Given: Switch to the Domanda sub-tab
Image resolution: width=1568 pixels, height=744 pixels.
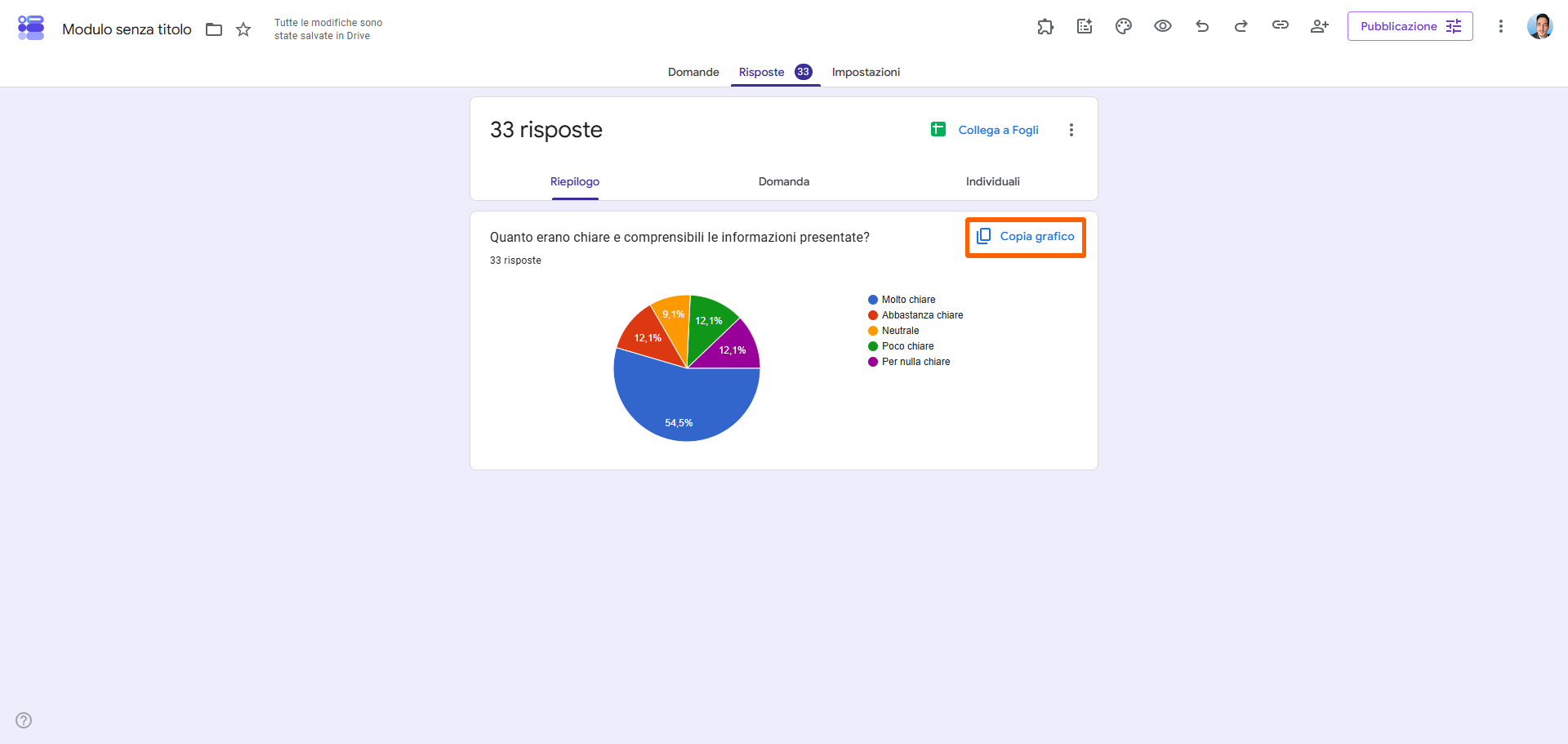Looking at the screenshot, I should click(x=784, y=181).
